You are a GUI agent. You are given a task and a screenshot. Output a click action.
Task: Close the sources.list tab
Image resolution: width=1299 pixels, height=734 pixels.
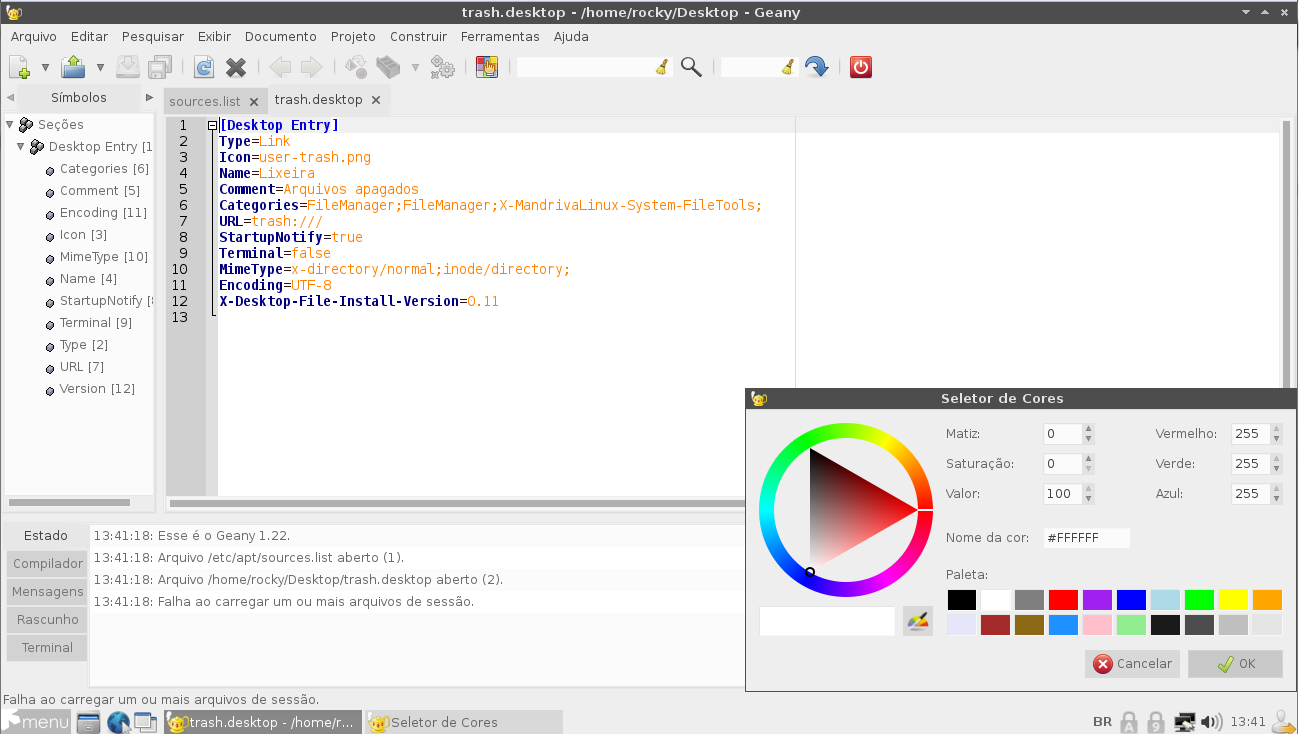point(254,101)
